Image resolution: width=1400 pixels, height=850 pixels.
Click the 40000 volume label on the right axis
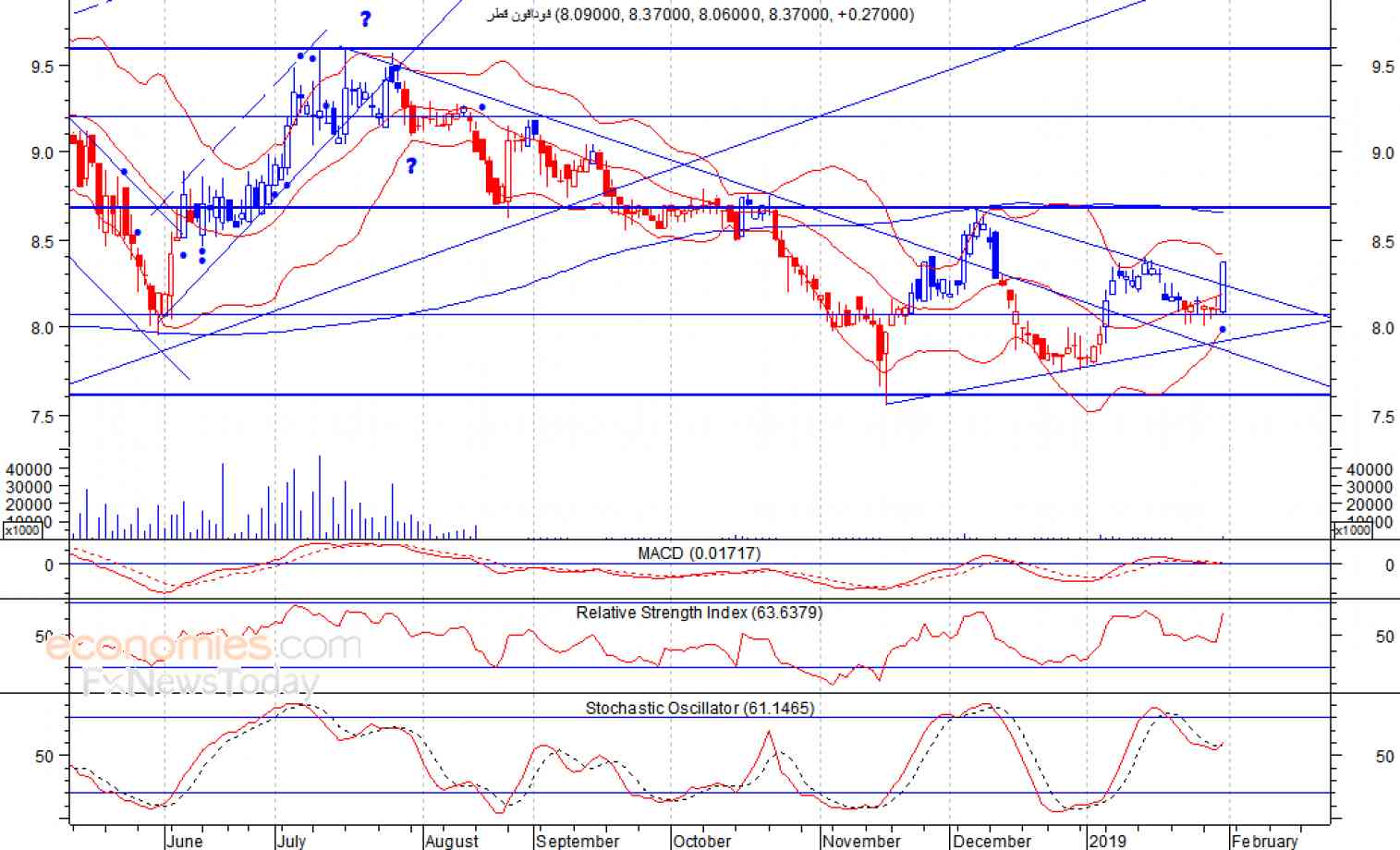click(x=1370, y=469)
